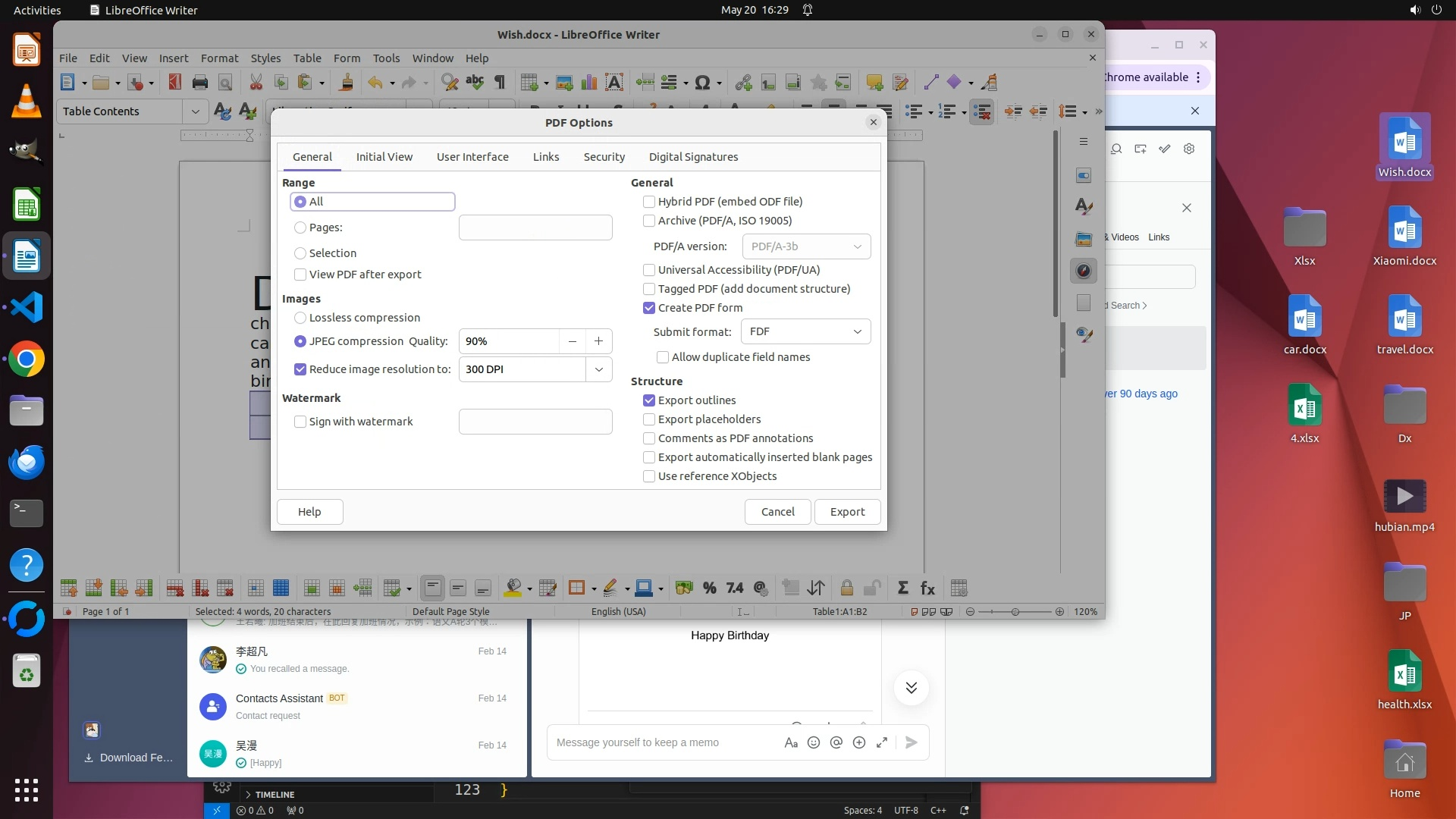This screenshot has height=819, width=1456.
Task: Open the Submit format FDF dropdown
Action: click(805, 331)
